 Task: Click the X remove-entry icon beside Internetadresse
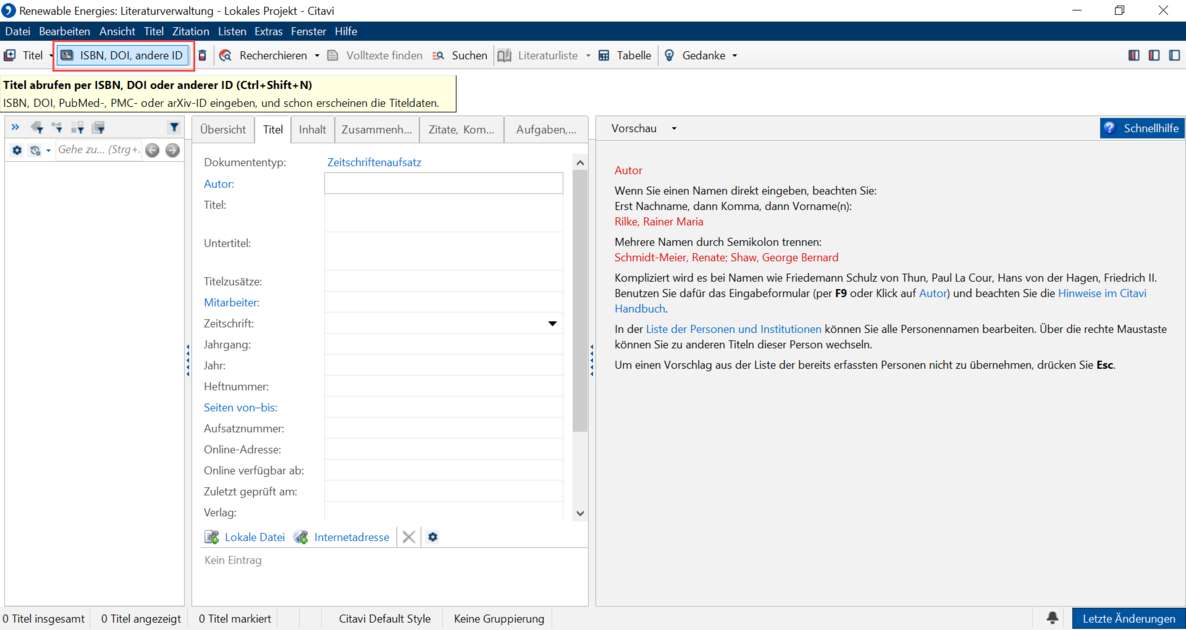pyautogui.click(x=408, y=537)
